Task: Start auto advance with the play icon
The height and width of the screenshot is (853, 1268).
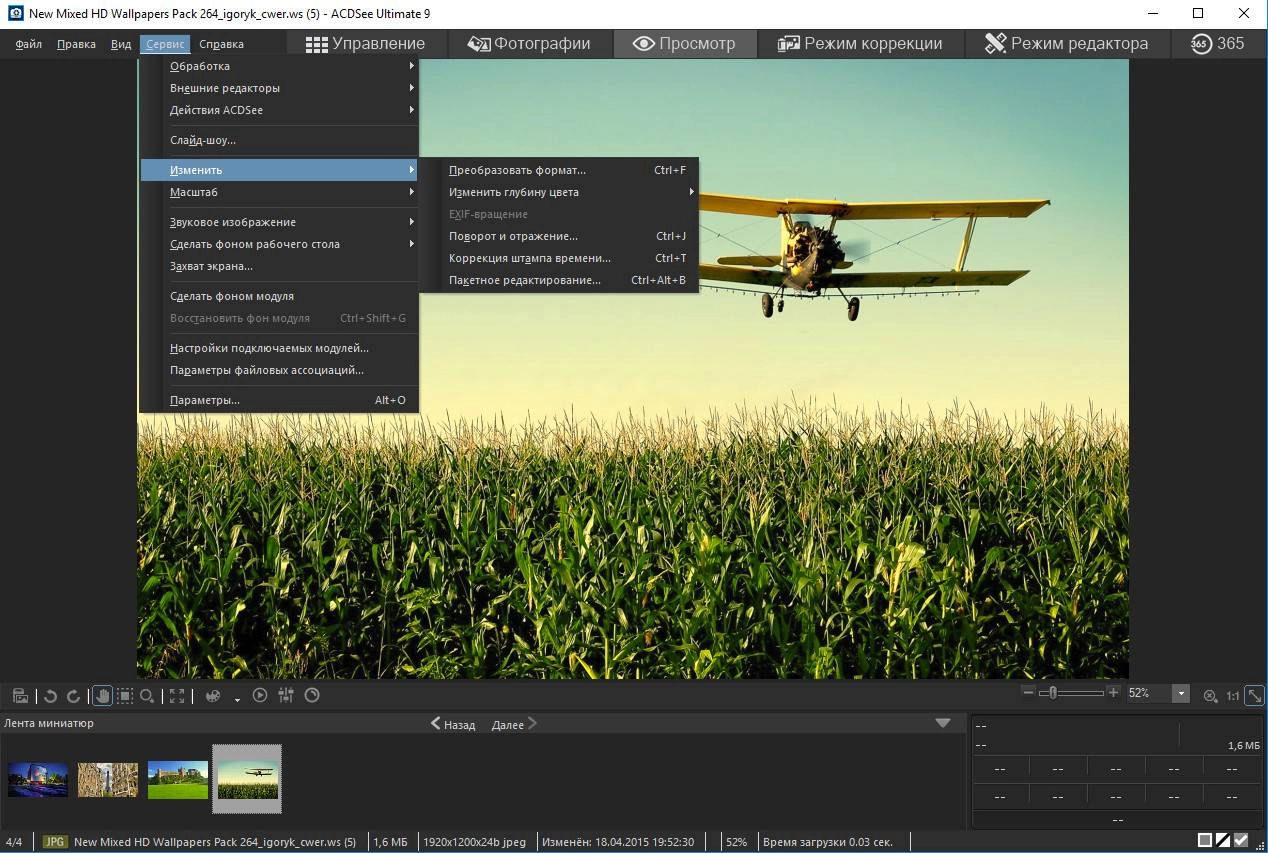Action: point(260,695)
